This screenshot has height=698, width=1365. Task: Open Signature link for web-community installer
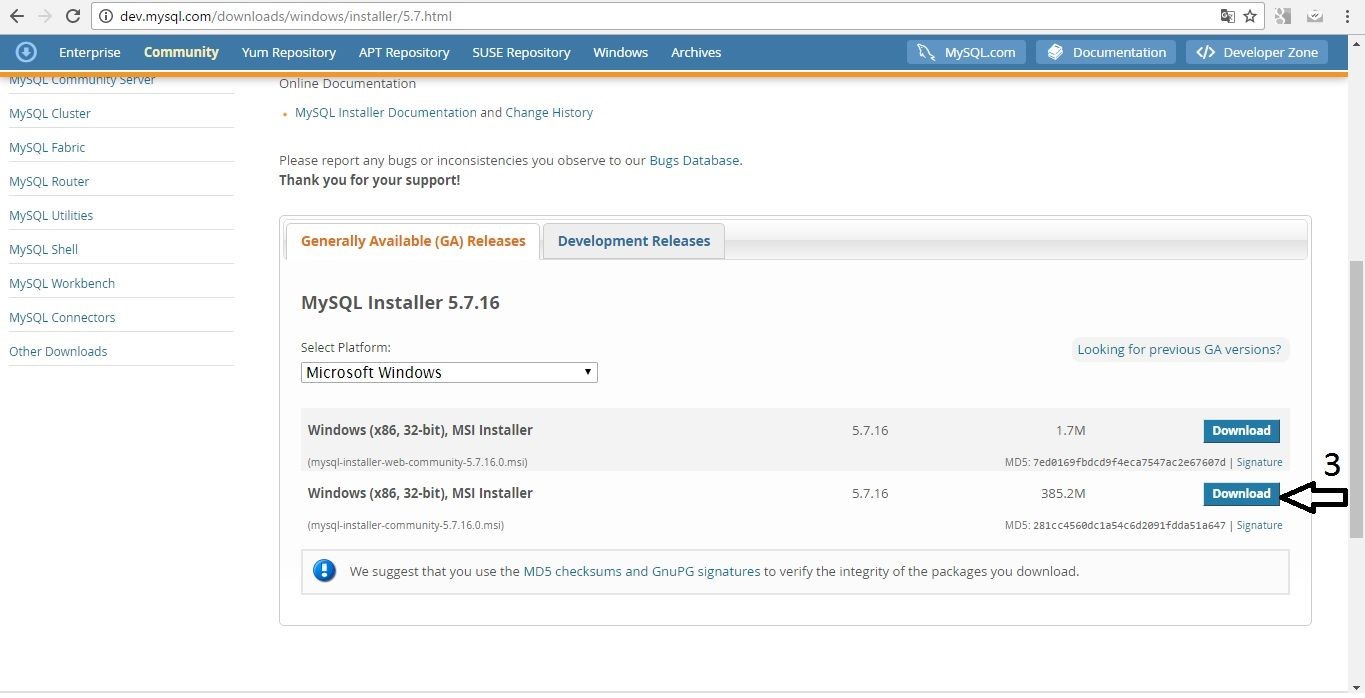(1259, 462)
